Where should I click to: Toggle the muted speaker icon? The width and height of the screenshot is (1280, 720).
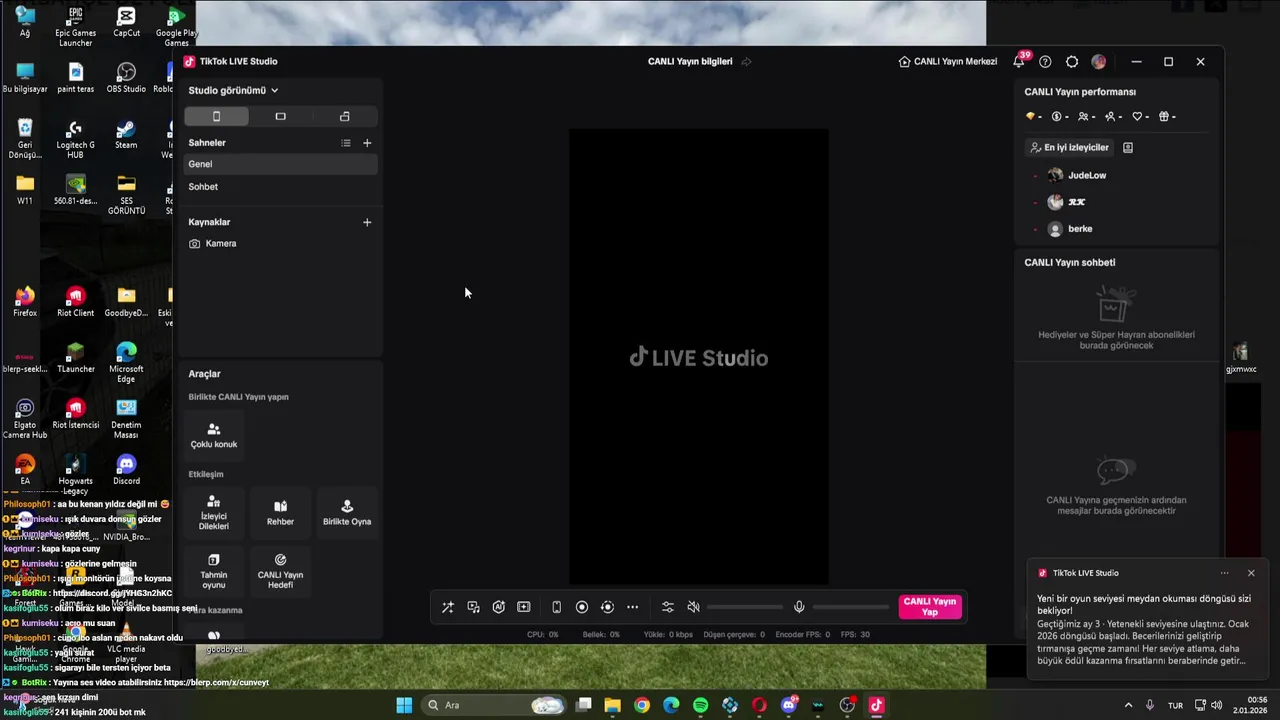(x=694, y=607)
